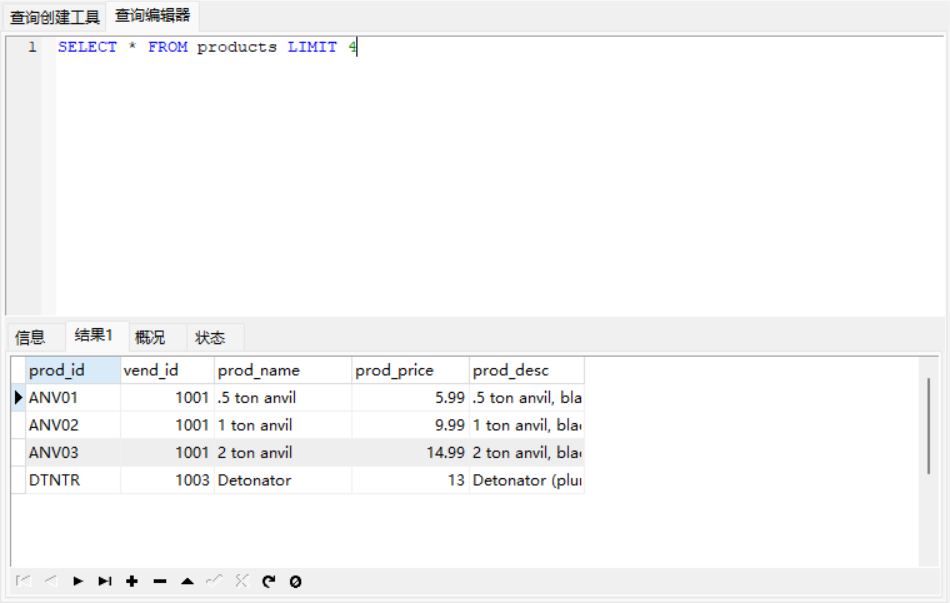
Task: Click the edit record triangle icon
Action: [187, 581]
